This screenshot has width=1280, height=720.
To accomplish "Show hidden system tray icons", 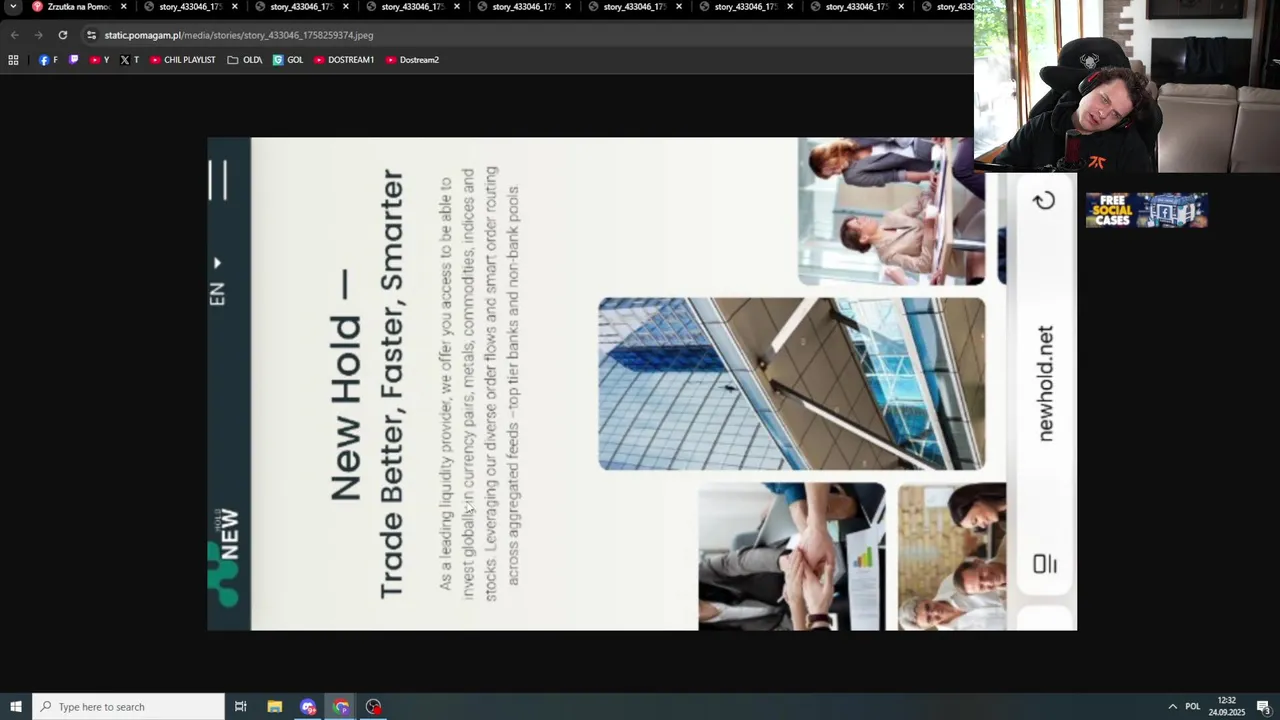I will point(1172,707).
